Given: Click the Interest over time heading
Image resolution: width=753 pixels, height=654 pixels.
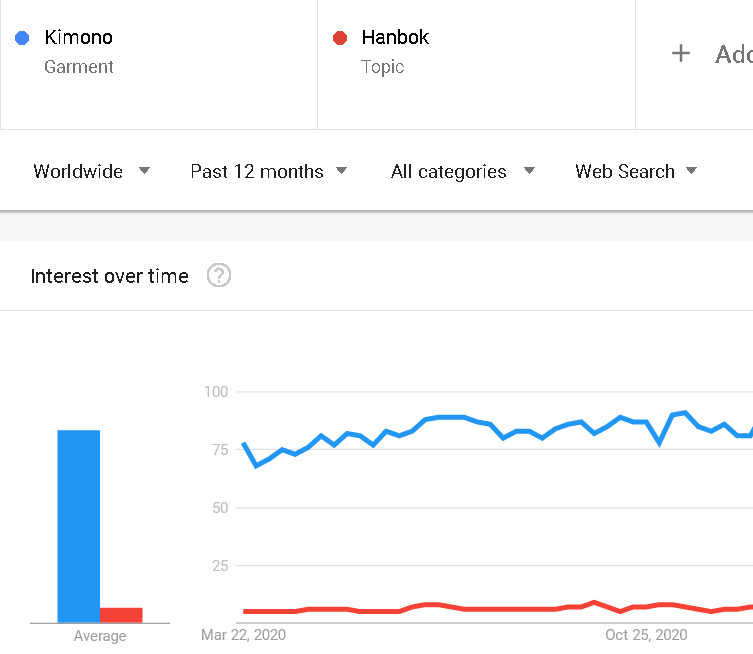Looking at the screenshot, I should 110,276.
